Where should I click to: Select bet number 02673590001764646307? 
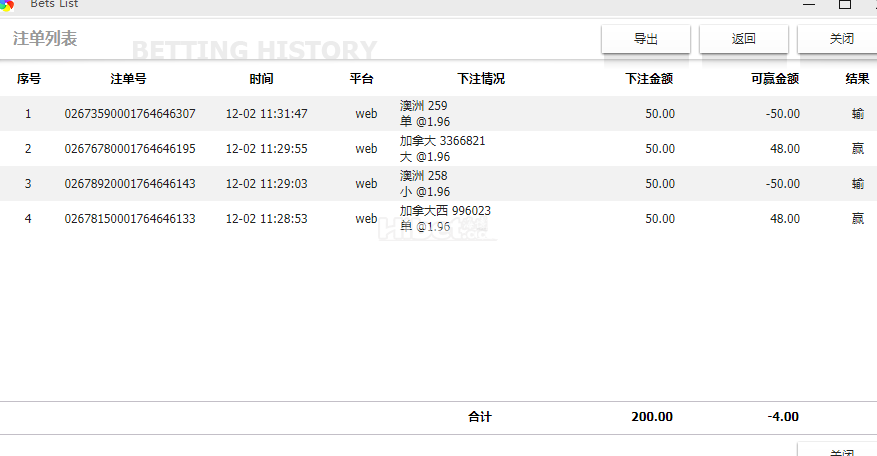pyautogui.click(x=130, y=114)
